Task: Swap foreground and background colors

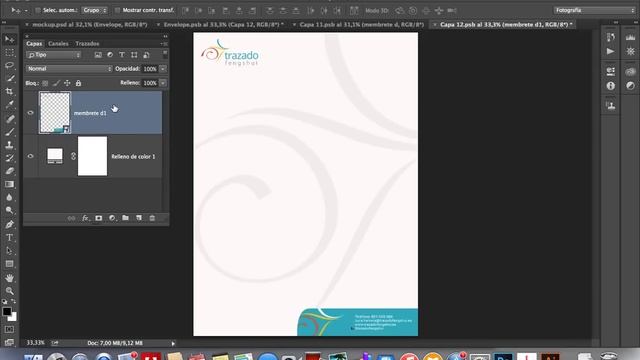Action: click(13, 301)
